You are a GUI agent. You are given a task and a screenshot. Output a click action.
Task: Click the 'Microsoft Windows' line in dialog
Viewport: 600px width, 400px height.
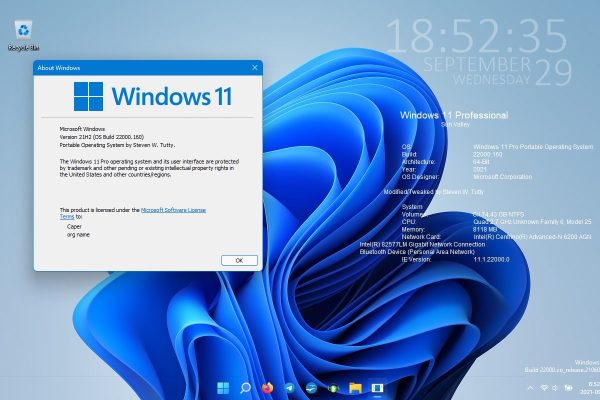(82, 129)
